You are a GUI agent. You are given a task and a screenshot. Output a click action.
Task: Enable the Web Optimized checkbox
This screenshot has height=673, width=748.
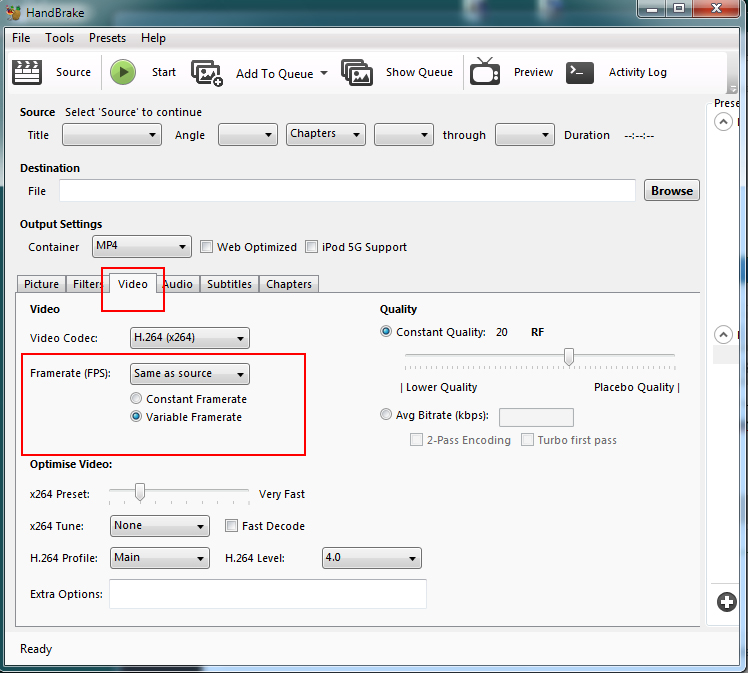coord(206,247)
